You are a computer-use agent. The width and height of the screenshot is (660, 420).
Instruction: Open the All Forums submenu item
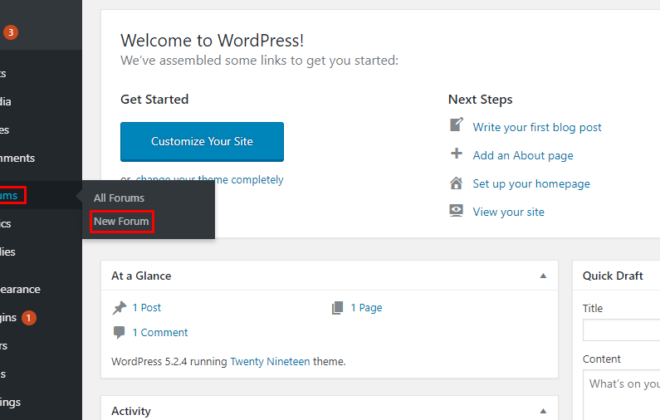click(119, 198)
